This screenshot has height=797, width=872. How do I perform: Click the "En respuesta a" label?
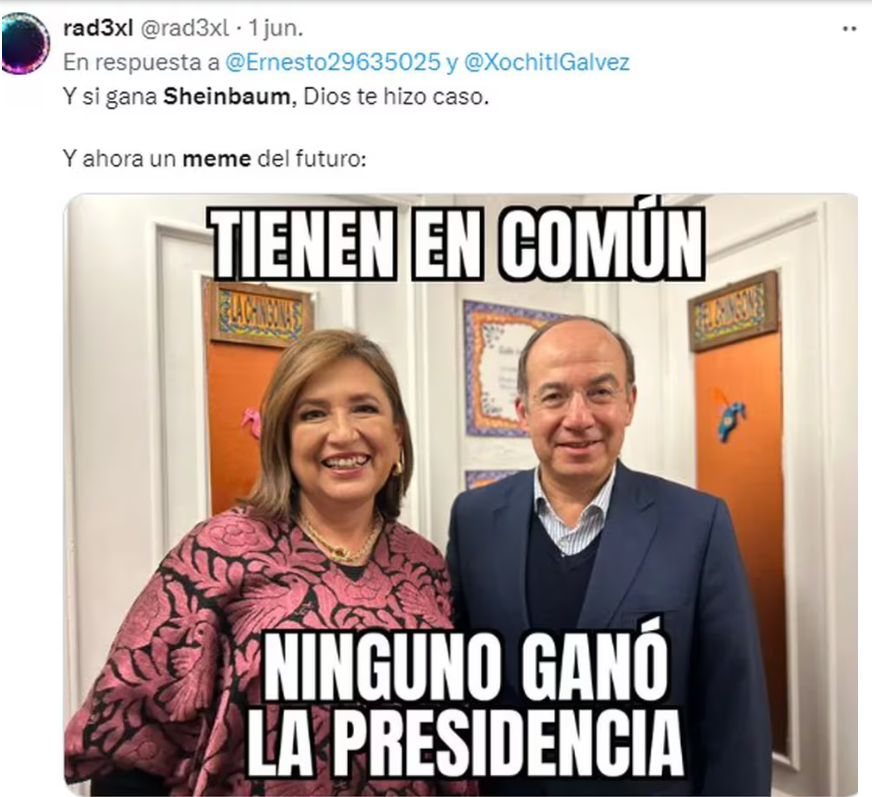[x=142, y=62]
